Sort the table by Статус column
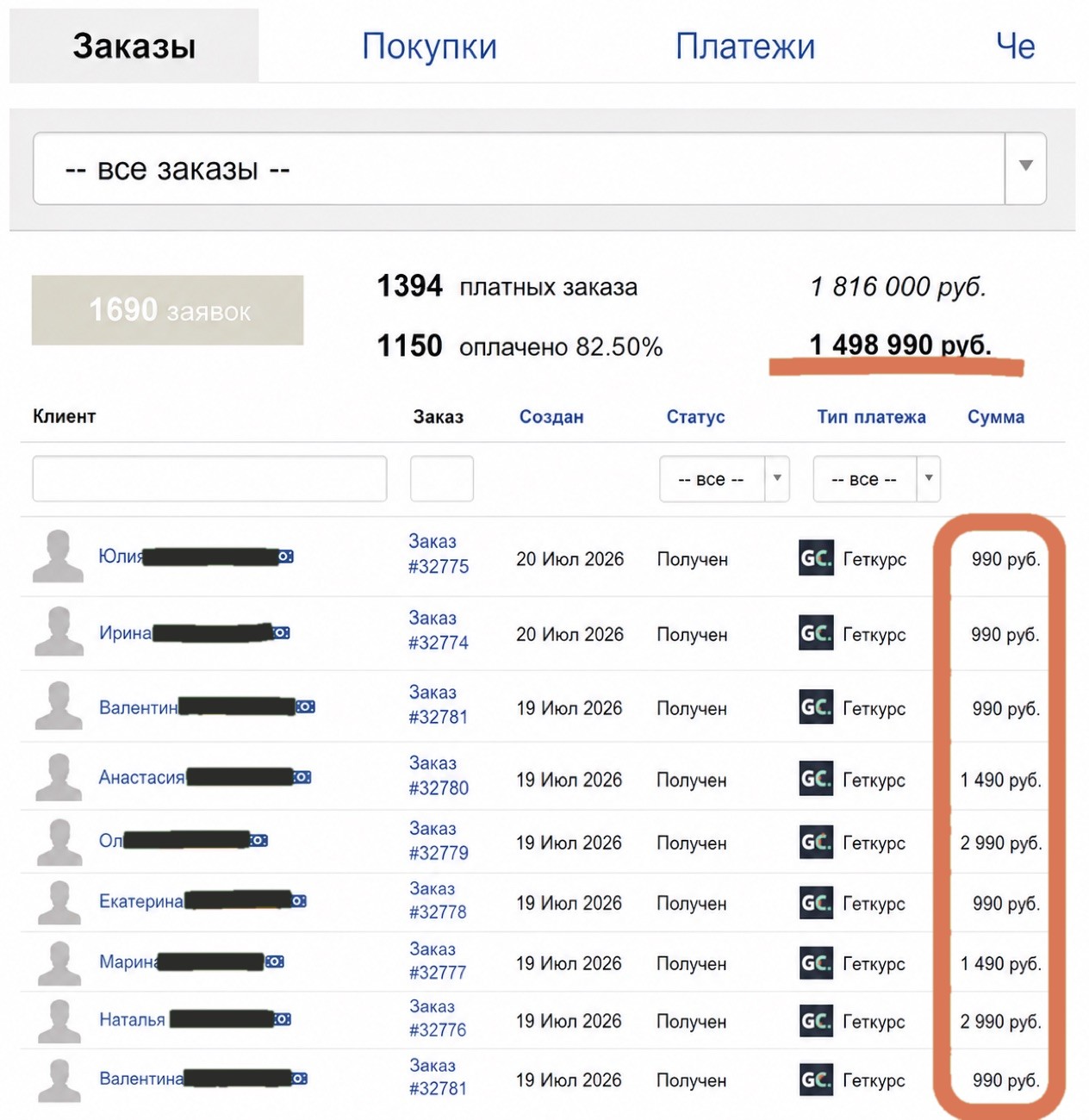The height and width of the screenshot is (1120, 1089). pyautogui.click(x=695, y=417)
